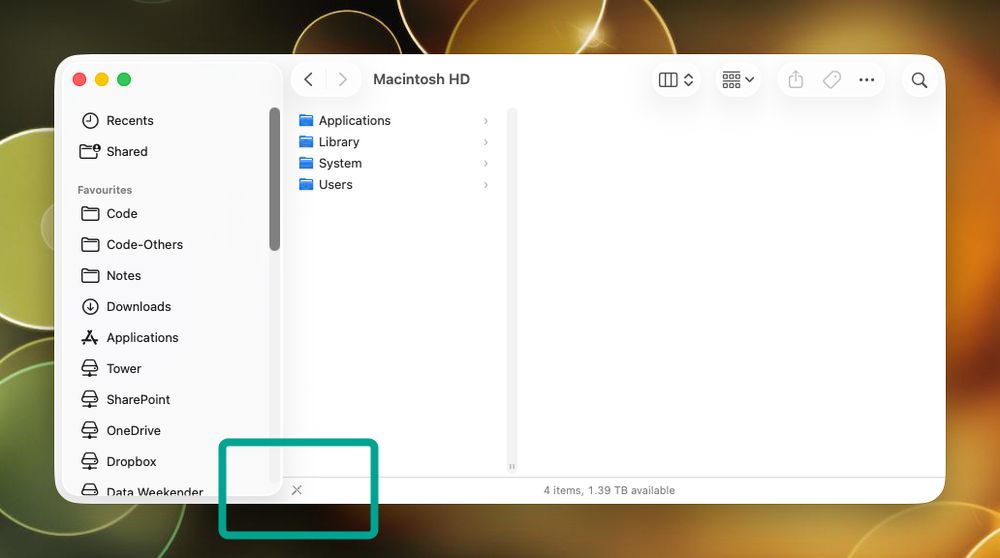Expand Library folder chevron
1000x558 pixels.
[x=486, y=142]
